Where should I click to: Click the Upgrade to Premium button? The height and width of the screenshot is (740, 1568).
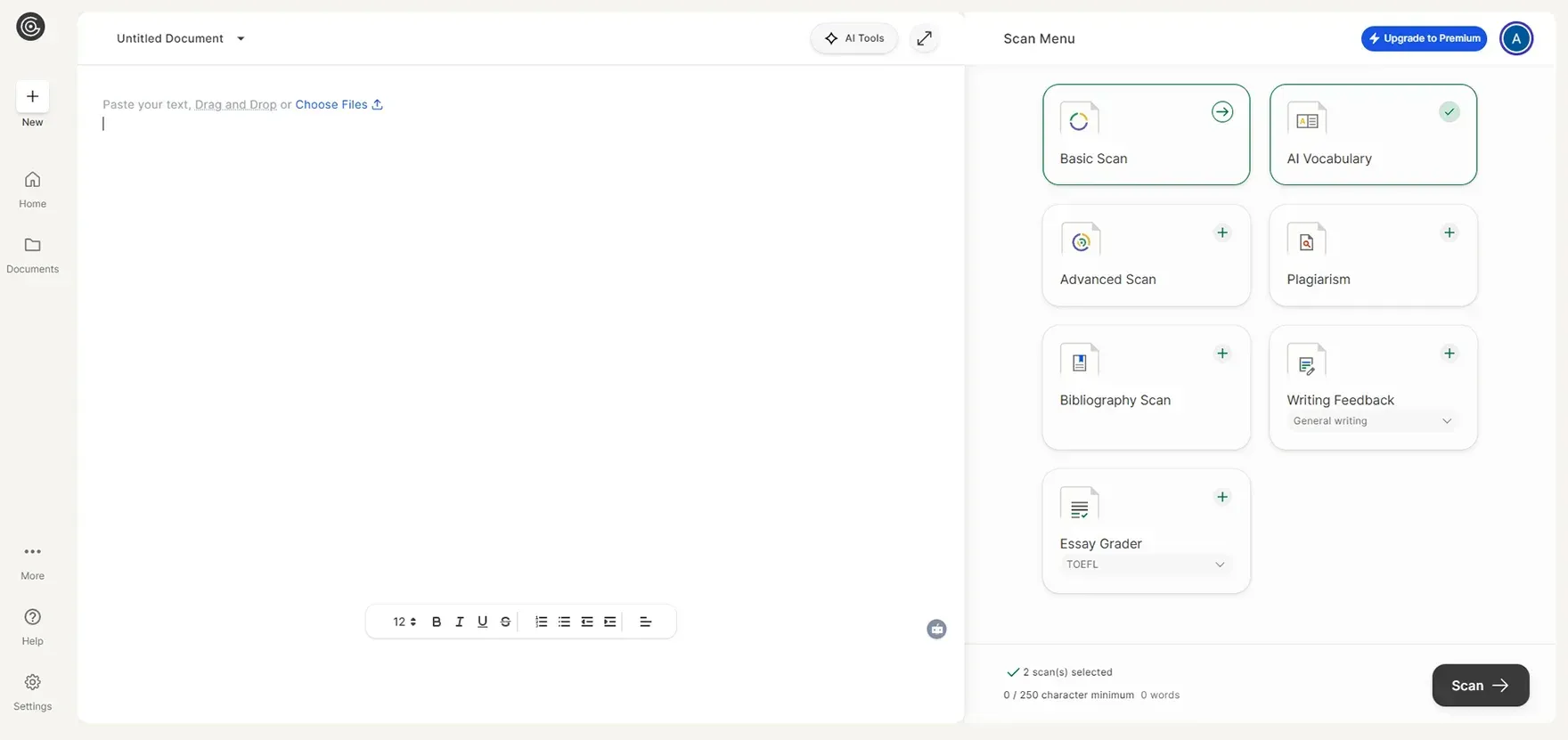point(1424,38)
